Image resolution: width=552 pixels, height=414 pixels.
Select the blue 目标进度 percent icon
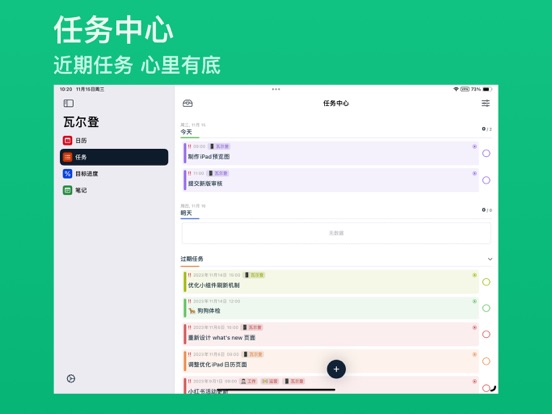pos(68,174)
